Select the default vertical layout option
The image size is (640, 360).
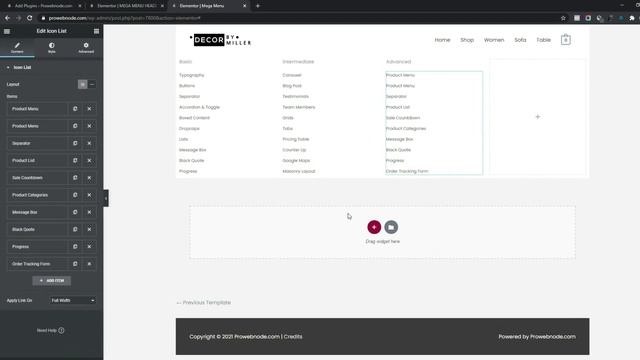[x=82, y=84]
